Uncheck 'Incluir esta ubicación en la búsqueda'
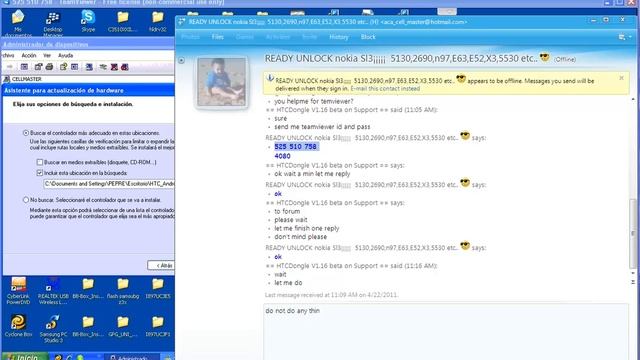The image size is (640, 360). (x=40, y=173)
